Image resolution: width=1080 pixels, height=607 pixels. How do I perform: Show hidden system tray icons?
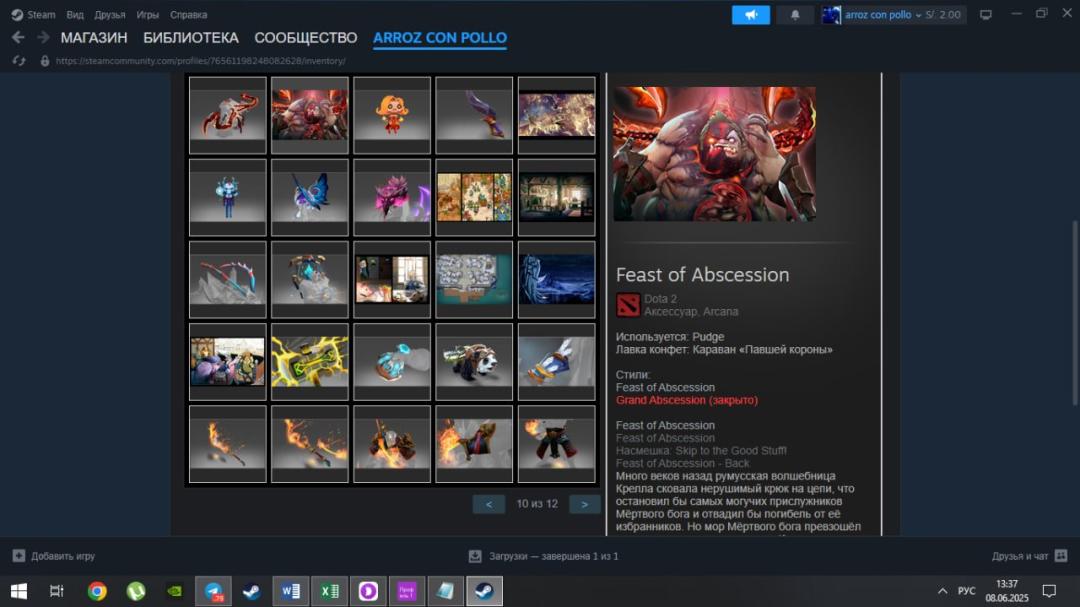tap(942, 591)
